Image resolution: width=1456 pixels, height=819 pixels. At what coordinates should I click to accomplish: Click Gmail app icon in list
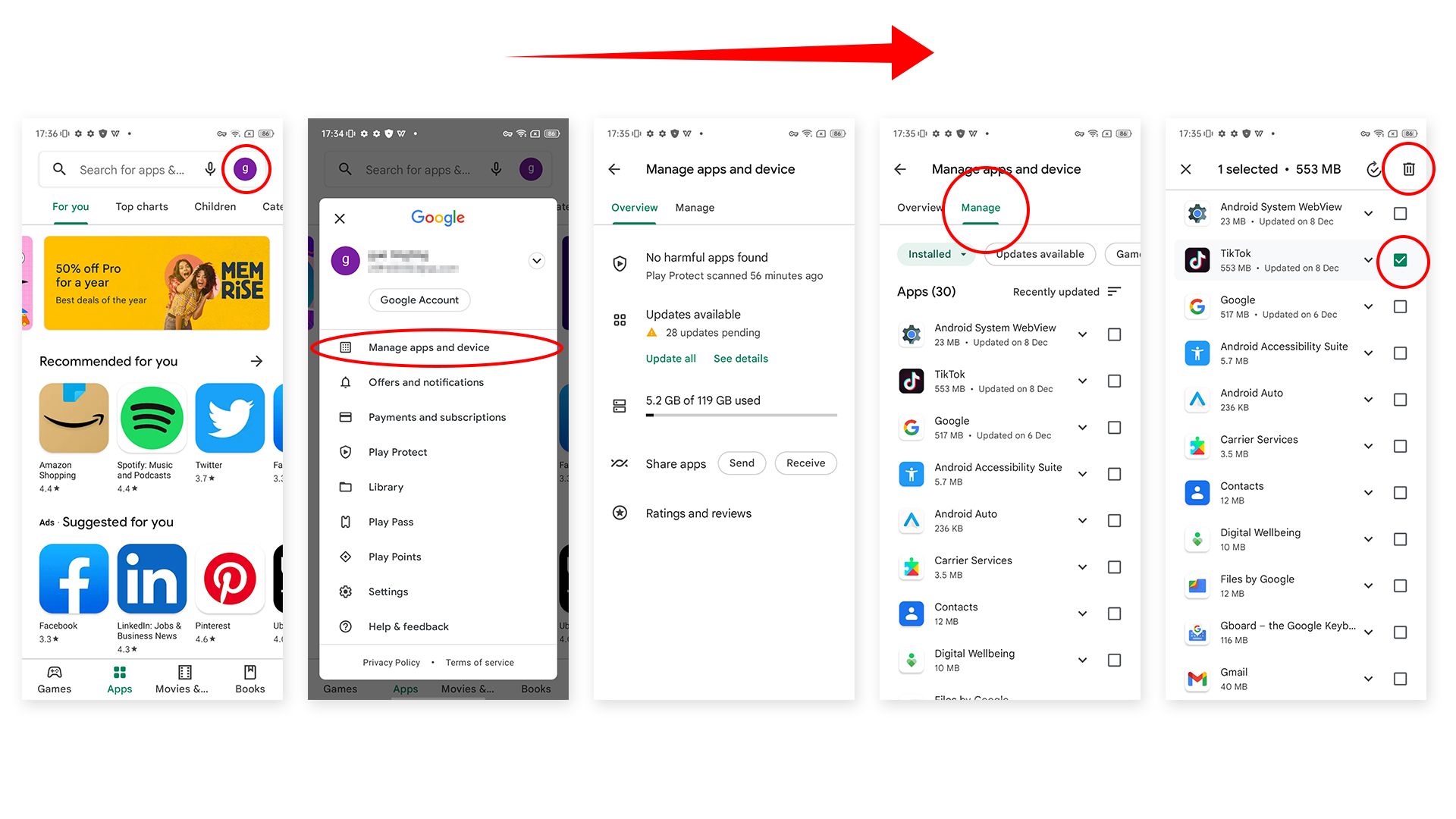click(x=1197, y=679)
